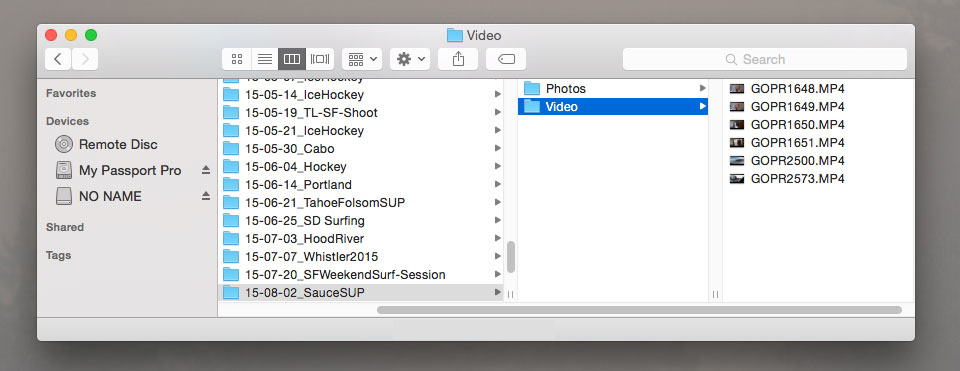Viewport: 960px width, 371px height.
Task: Click the Share toolbar button
Action: tap(458, 59)
